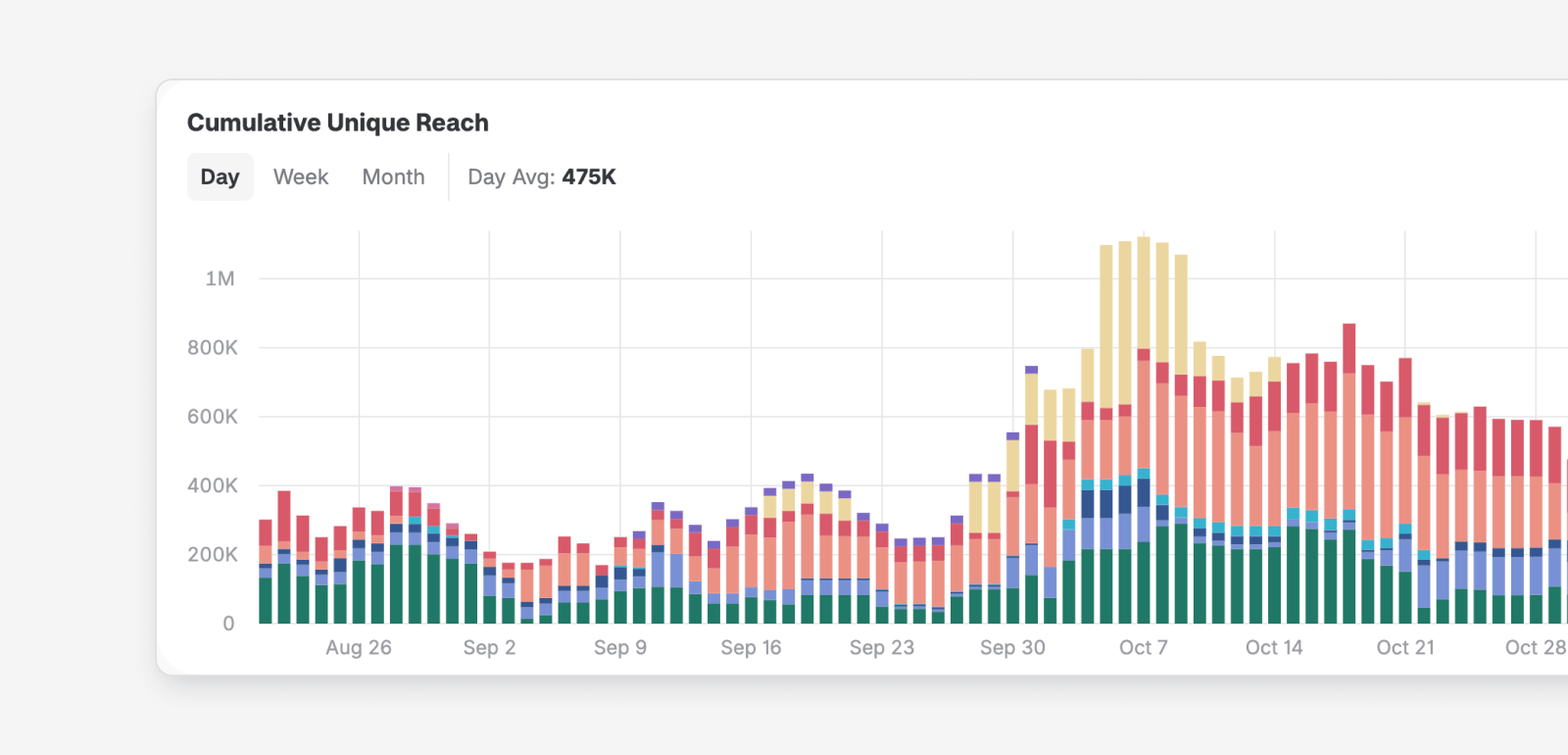Click the 800K y-axis label
1568x755 pixels.
(213, 347)
